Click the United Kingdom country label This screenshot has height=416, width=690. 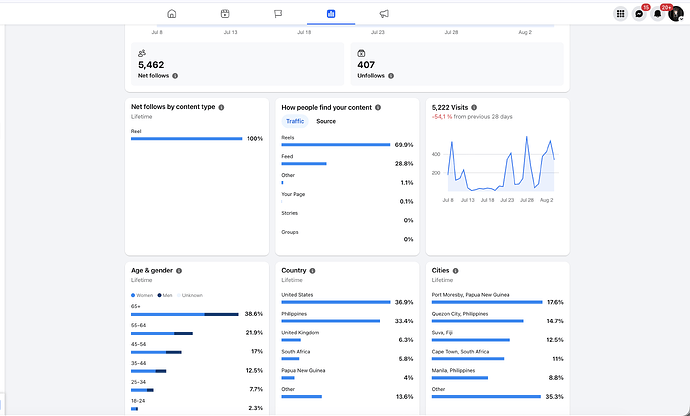[300, 333]
